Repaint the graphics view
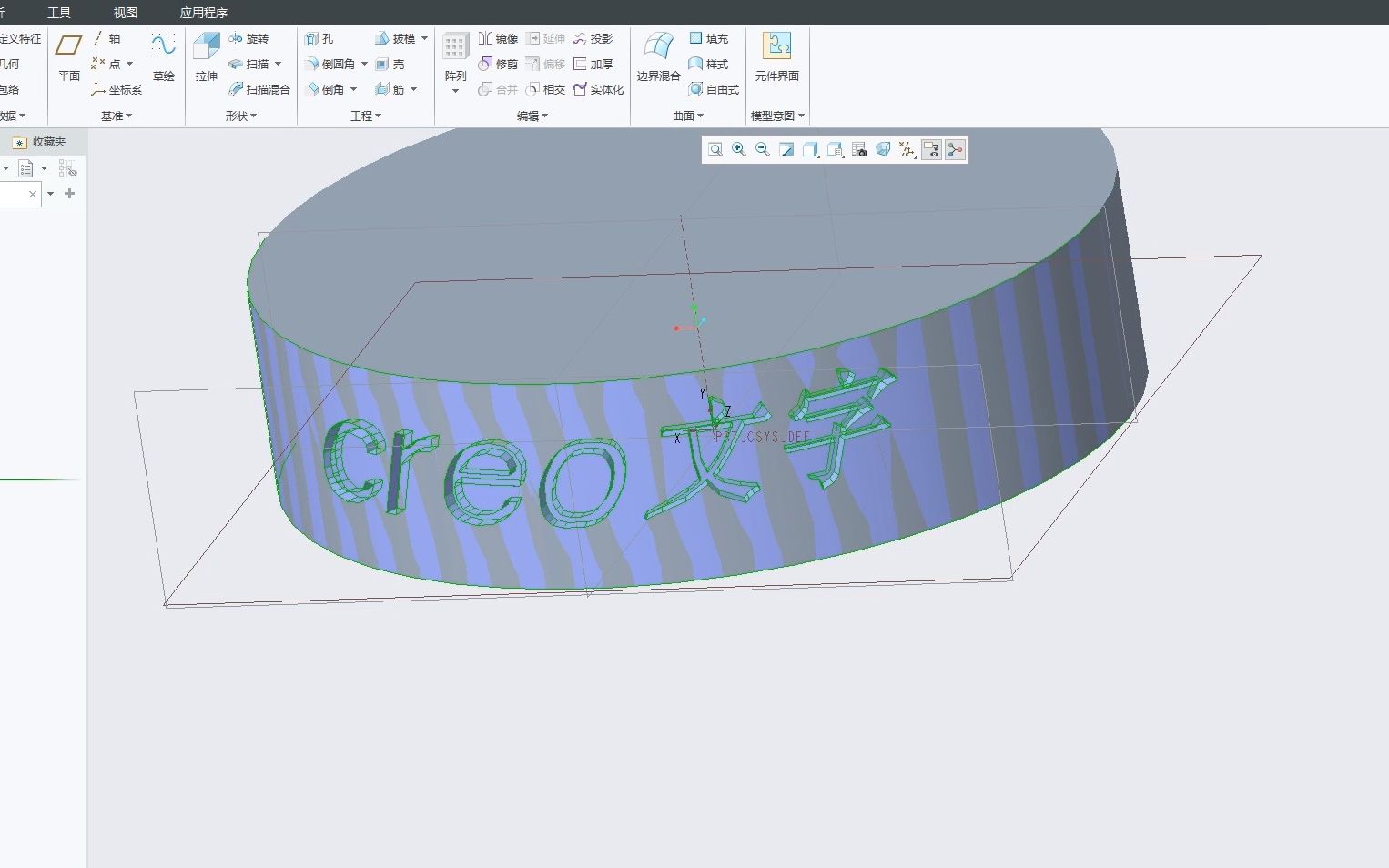Screen dimensions: 1389x868 (x=786, y=149)
